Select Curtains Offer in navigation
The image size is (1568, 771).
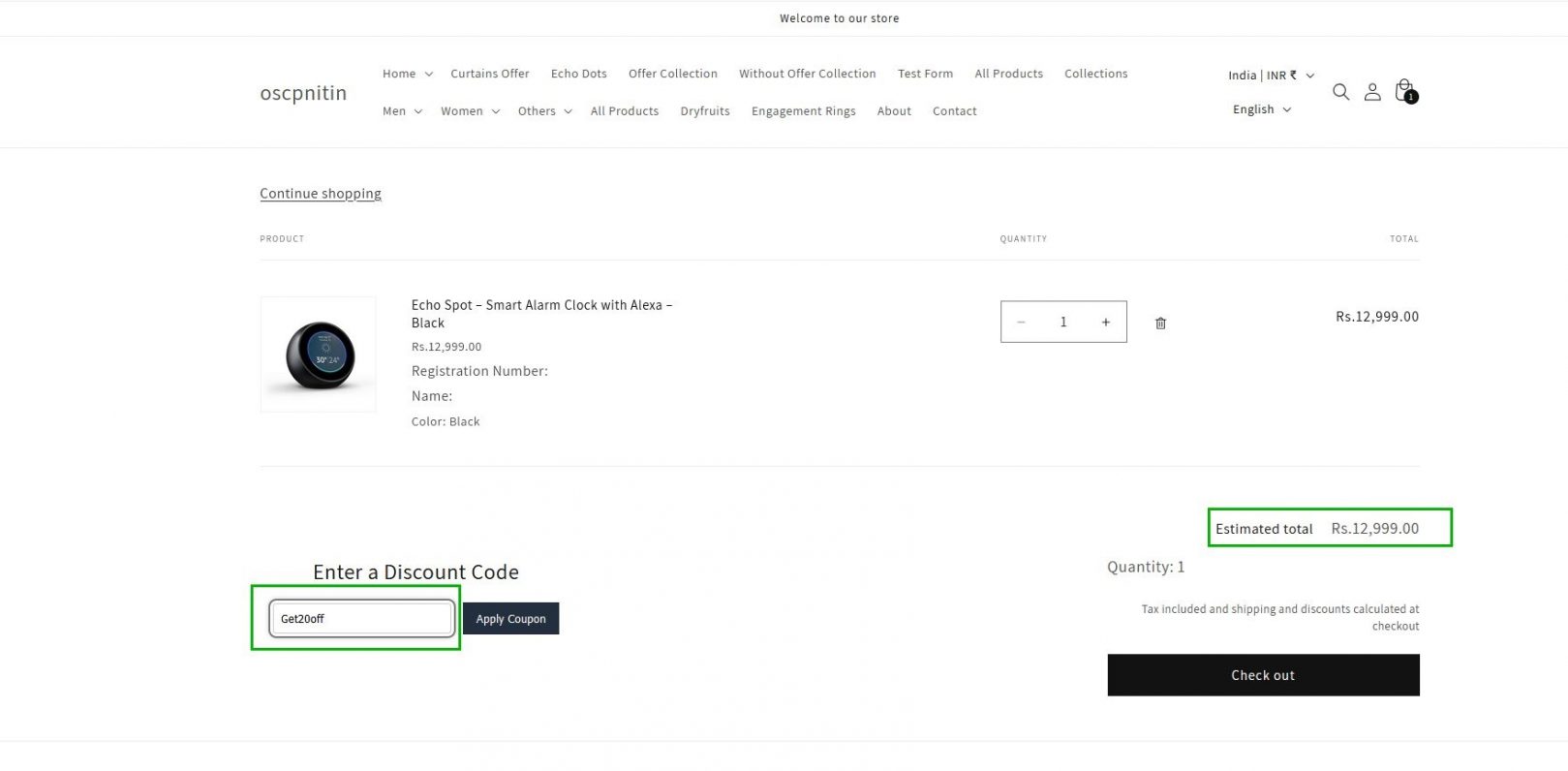tap(489, 74)
